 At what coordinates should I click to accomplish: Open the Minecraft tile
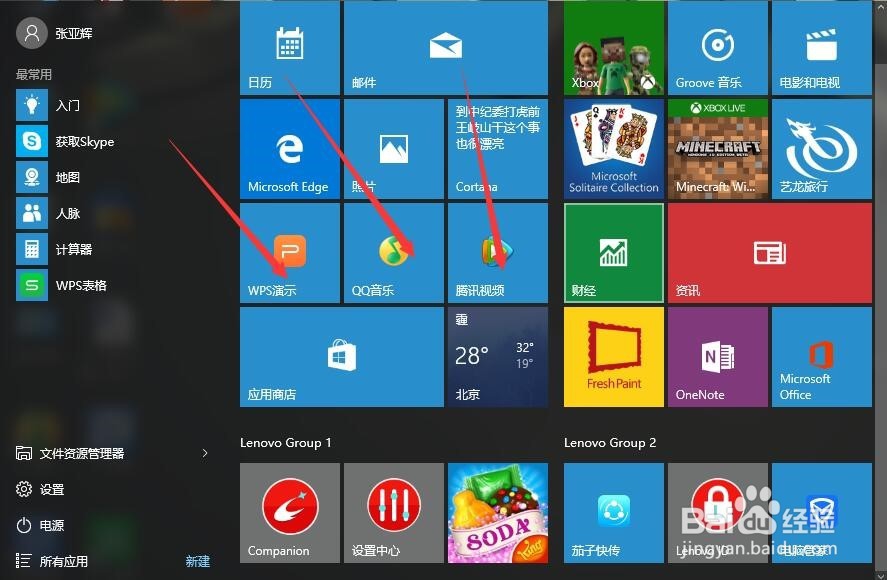coord(717,150)
